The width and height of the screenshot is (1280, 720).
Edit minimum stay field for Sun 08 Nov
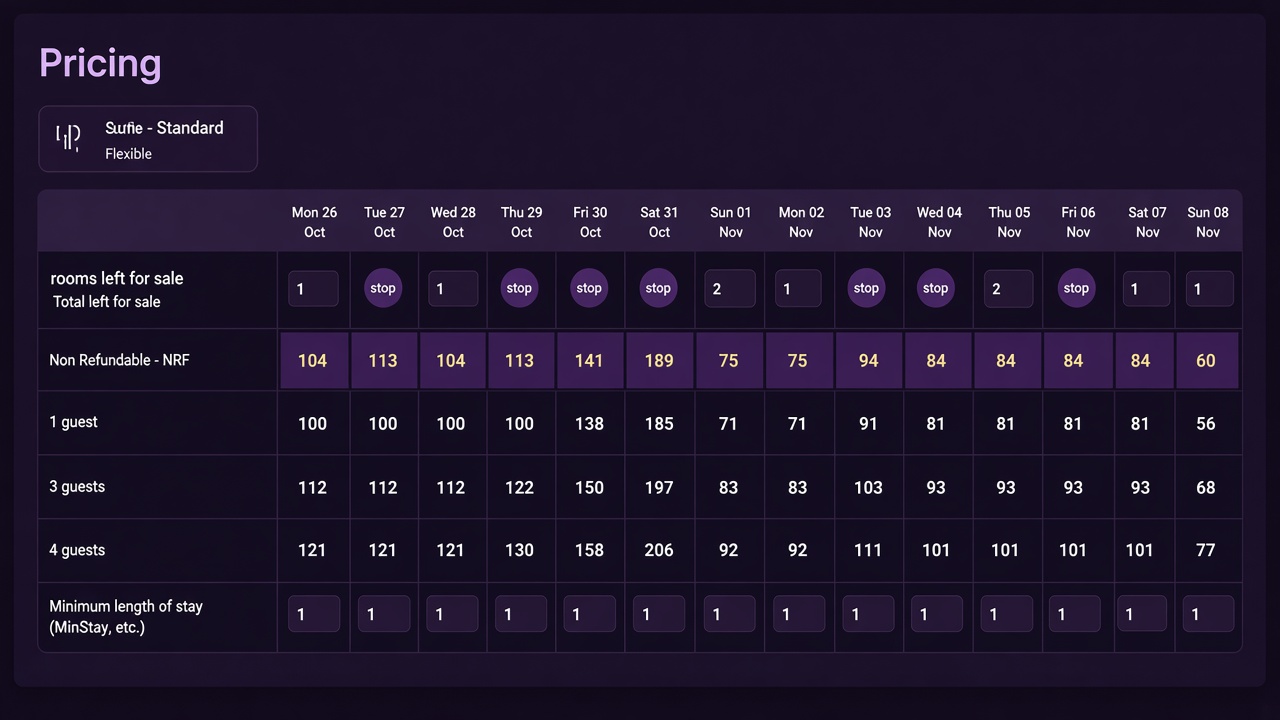(x=1208, y=614)
